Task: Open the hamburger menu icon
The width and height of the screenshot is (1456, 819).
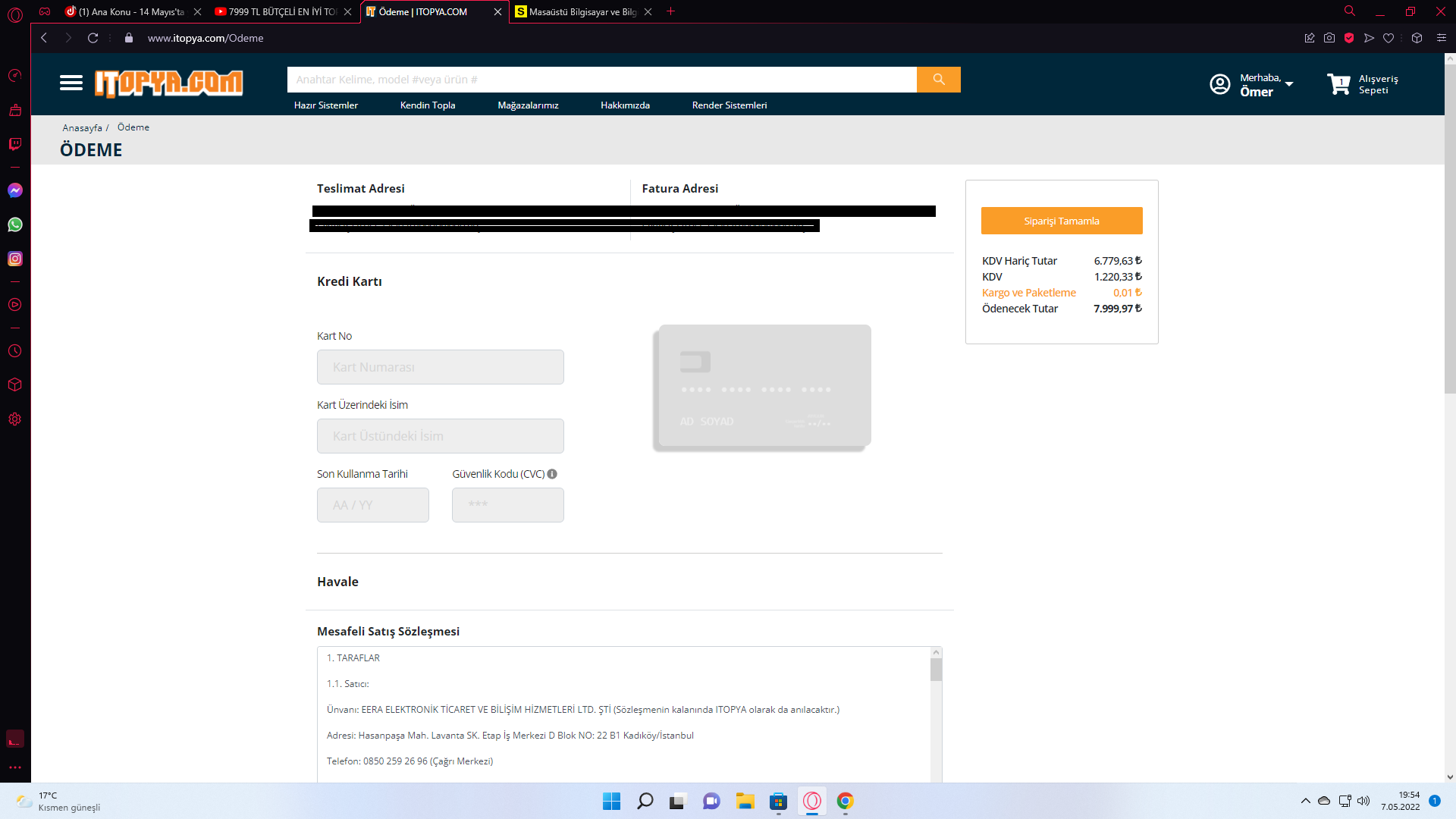Action: point(71,83)
